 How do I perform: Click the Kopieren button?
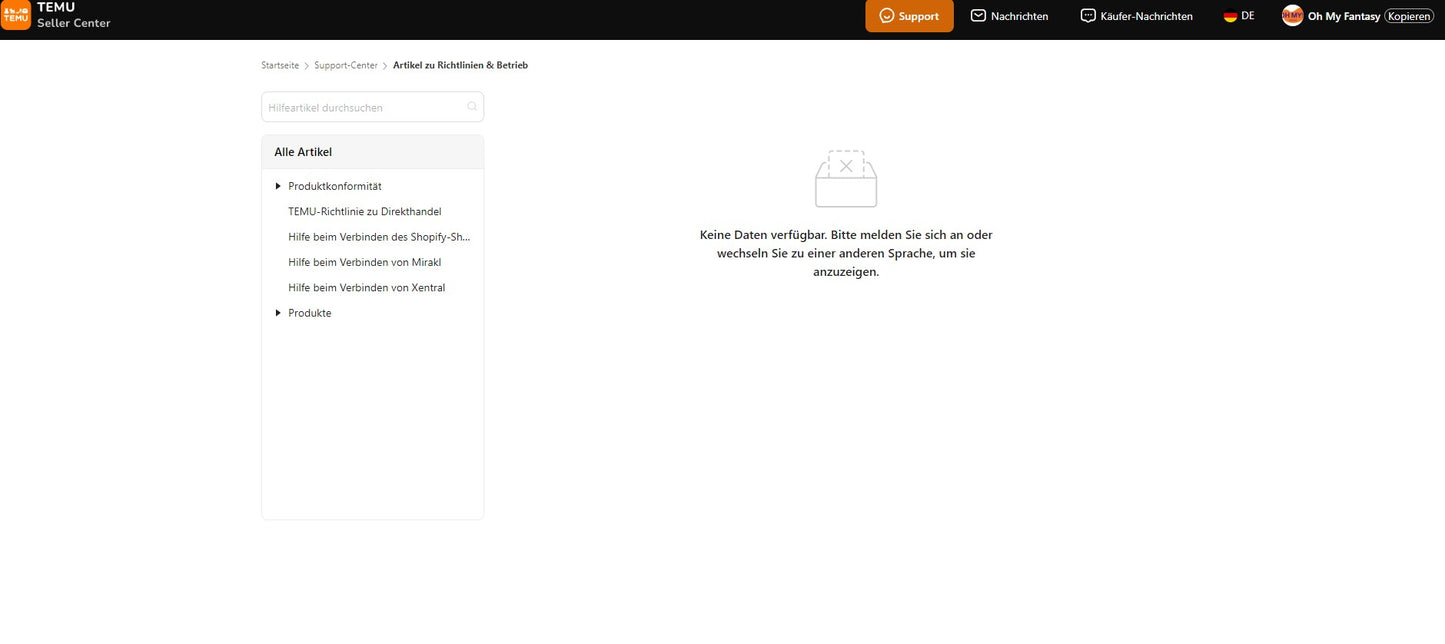click(1409, 16)
